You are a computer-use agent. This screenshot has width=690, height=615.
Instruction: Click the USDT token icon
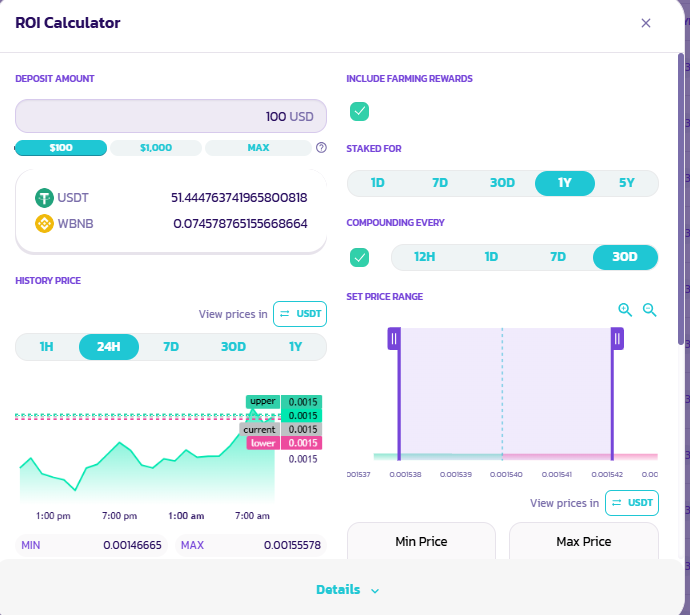click(44, 198)
